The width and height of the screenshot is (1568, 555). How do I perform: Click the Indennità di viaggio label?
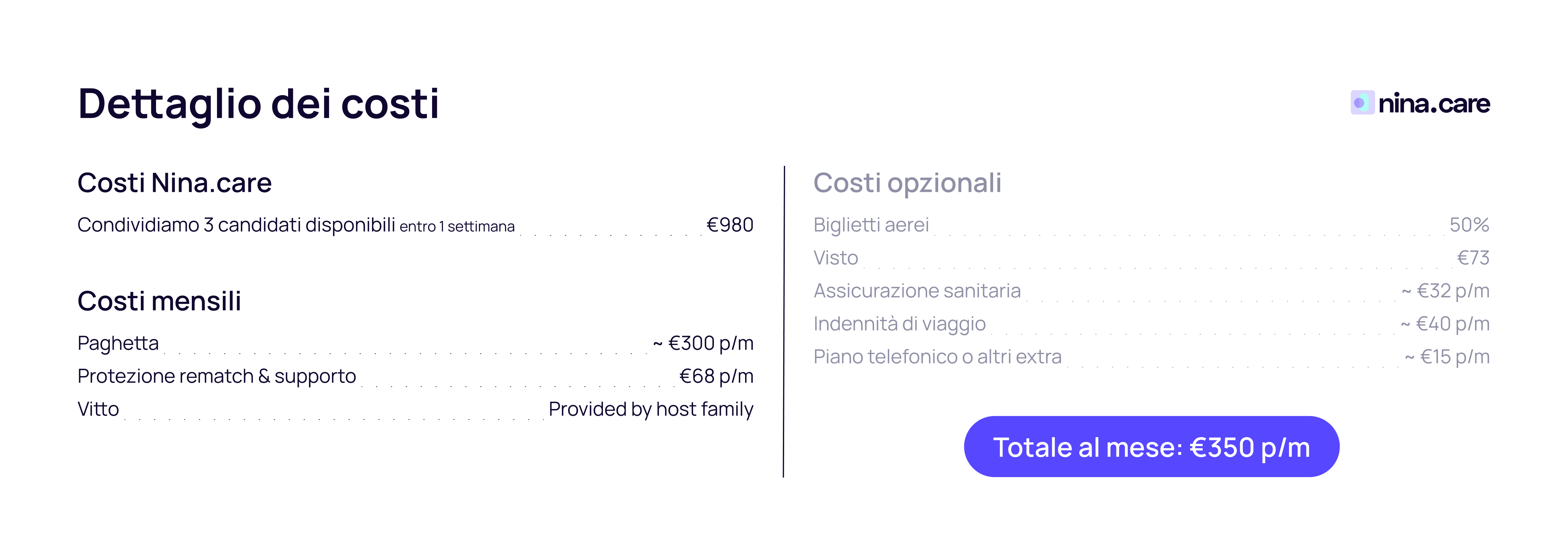tap(899, 324)
